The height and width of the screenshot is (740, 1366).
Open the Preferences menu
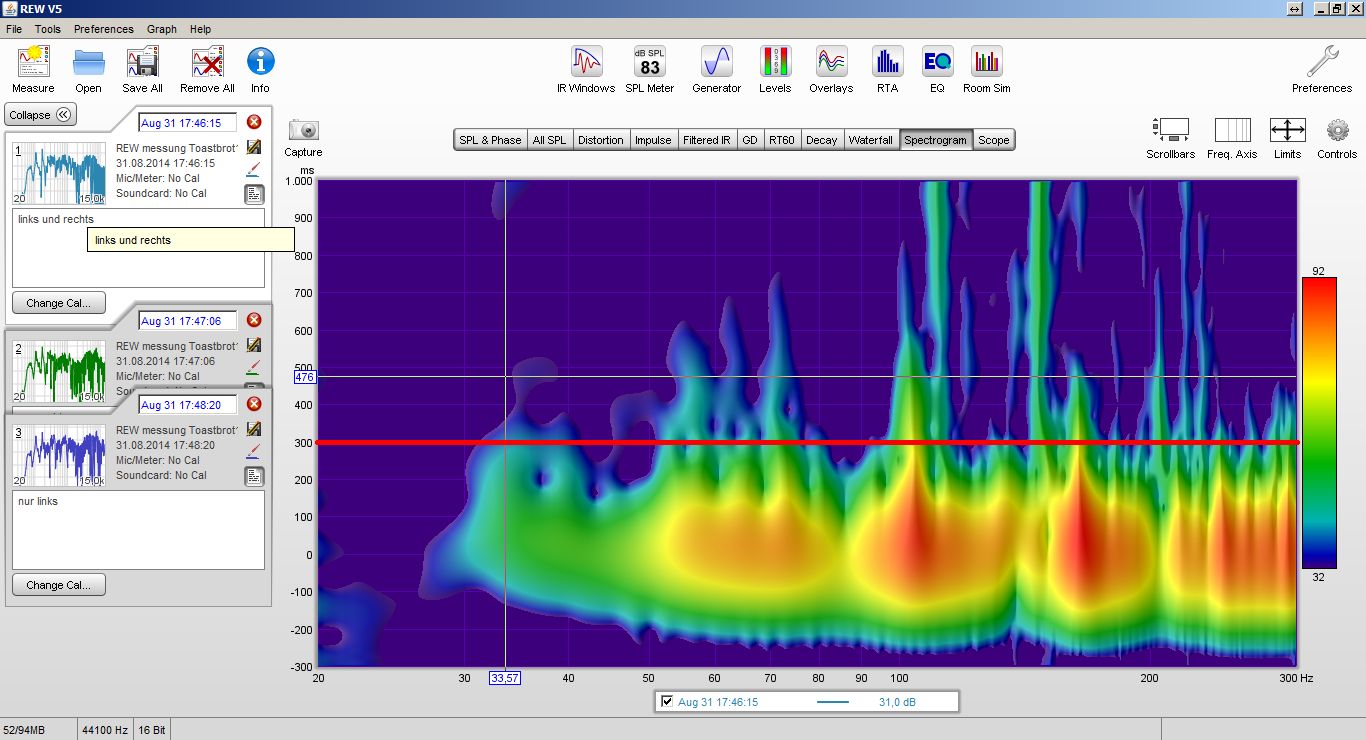pyautogui.click(x=104, y=29)
